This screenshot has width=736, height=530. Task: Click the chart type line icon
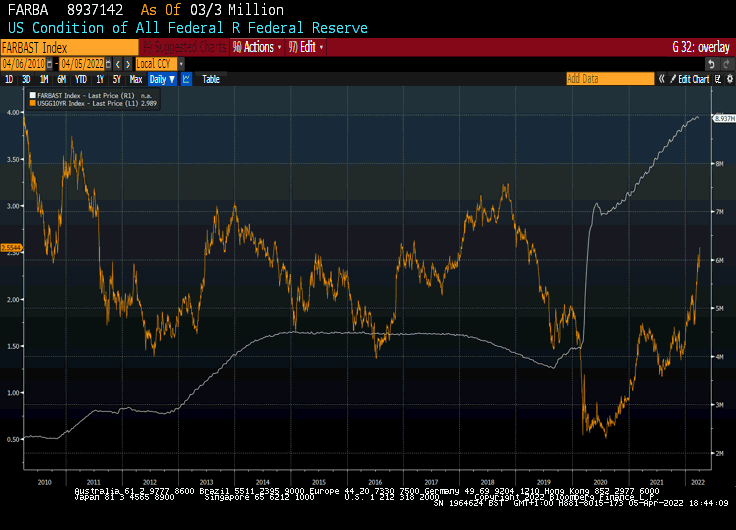click(184, 79)
